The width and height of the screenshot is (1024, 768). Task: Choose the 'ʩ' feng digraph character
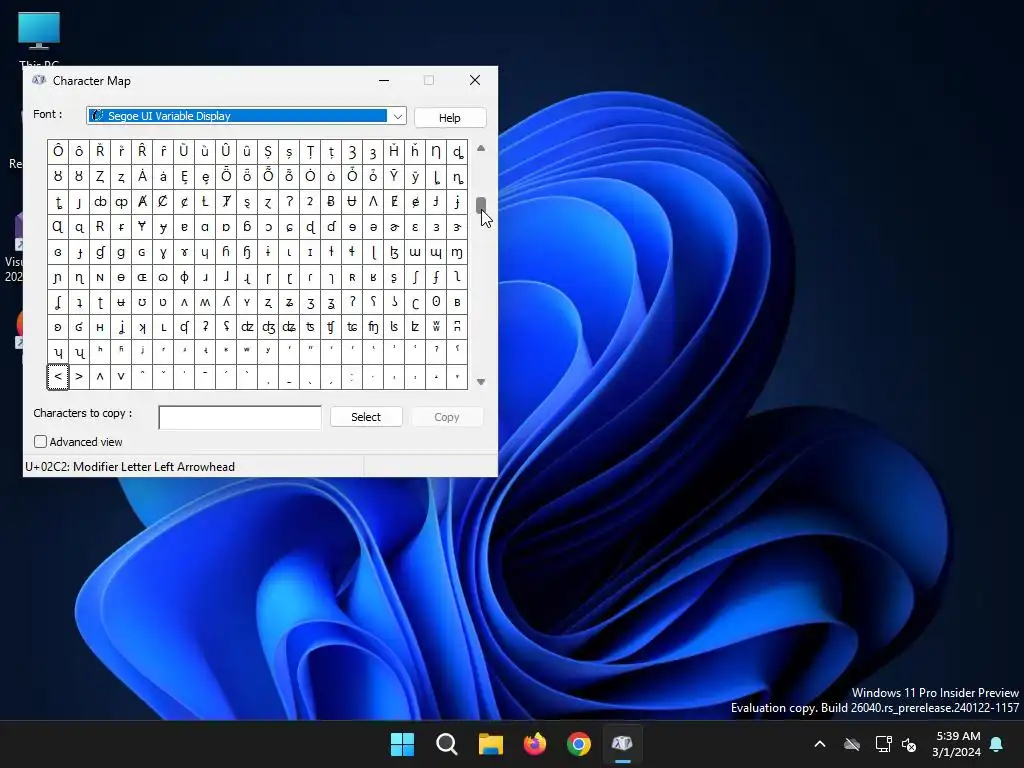tap(373, 327)
